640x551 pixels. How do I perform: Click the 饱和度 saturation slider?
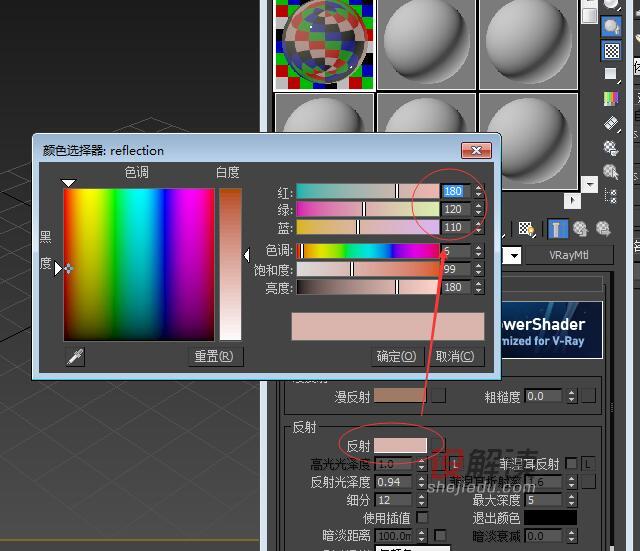coord(368,269)
